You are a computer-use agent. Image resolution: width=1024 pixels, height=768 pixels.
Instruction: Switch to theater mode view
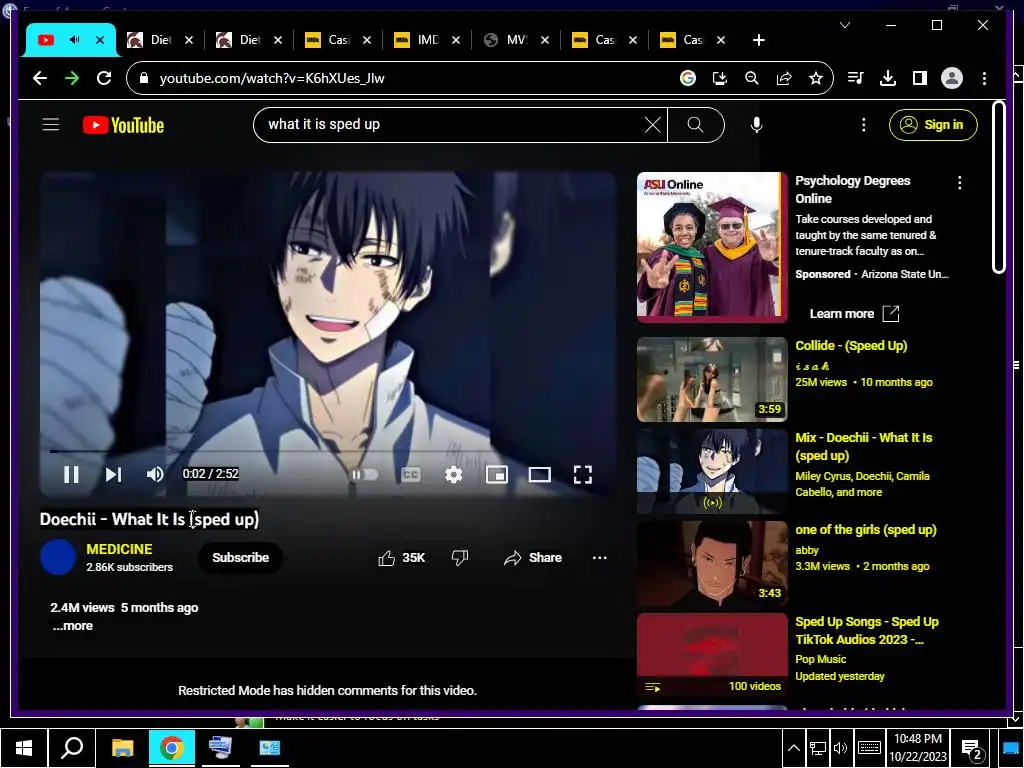[x=539, y=474]
